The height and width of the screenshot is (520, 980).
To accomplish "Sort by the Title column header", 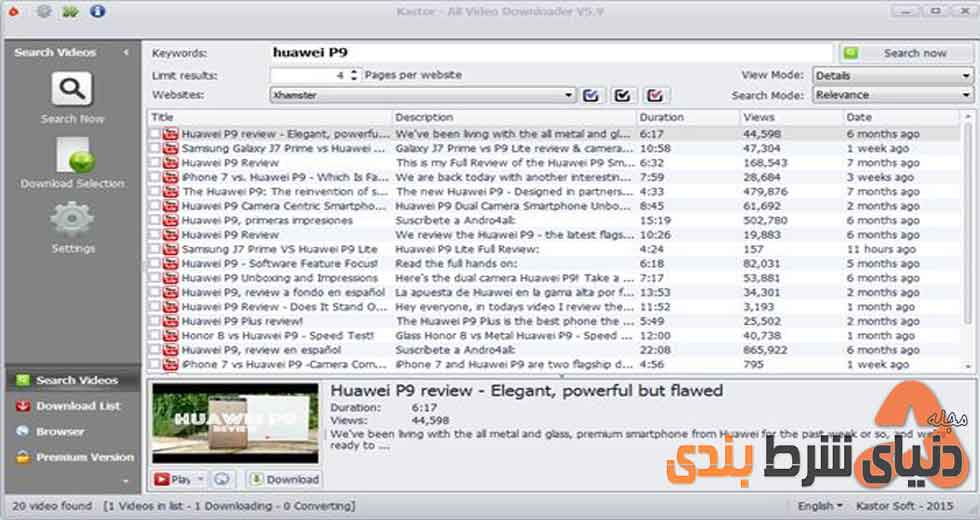I will 269,117.
